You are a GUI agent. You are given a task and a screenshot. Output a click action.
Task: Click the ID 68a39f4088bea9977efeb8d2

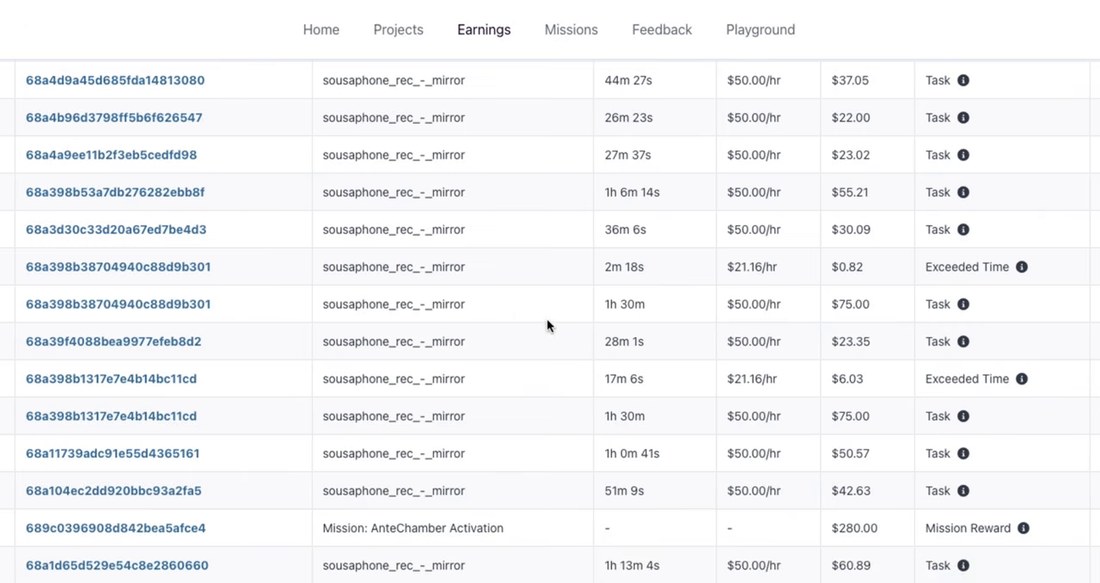coord(114,342)
